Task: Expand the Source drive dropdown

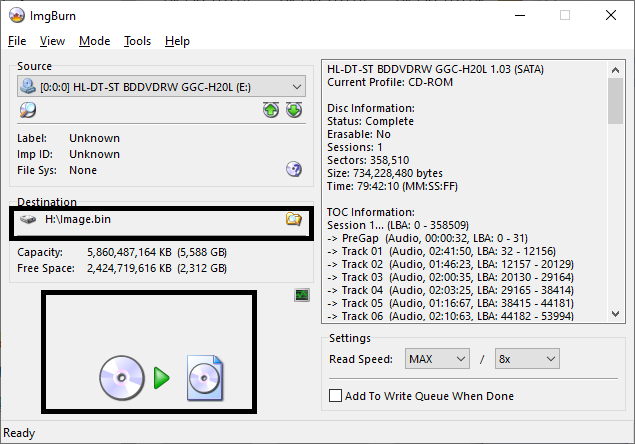Action: coord(161,87)
